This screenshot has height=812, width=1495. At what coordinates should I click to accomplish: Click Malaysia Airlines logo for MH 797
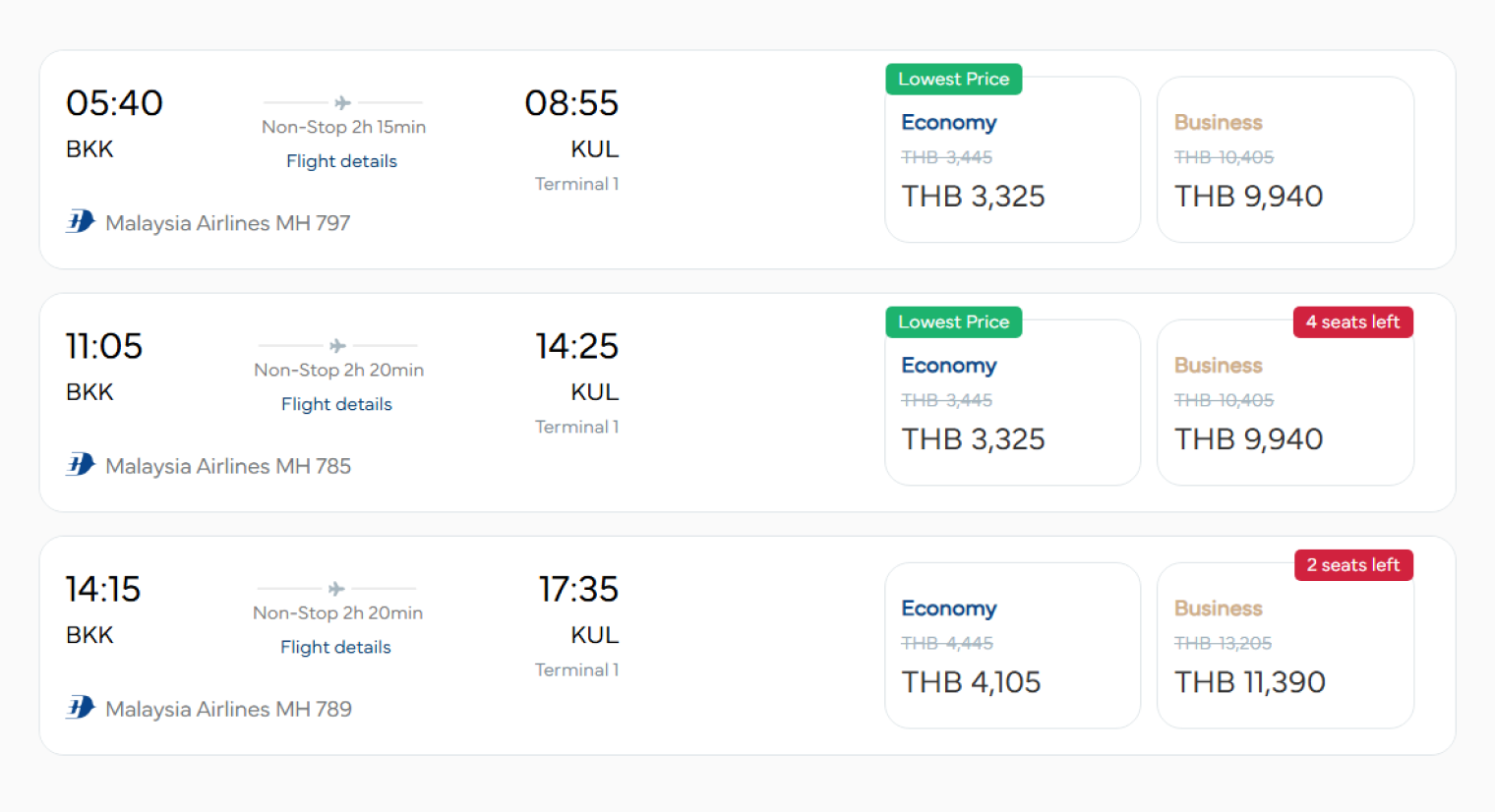81,222
